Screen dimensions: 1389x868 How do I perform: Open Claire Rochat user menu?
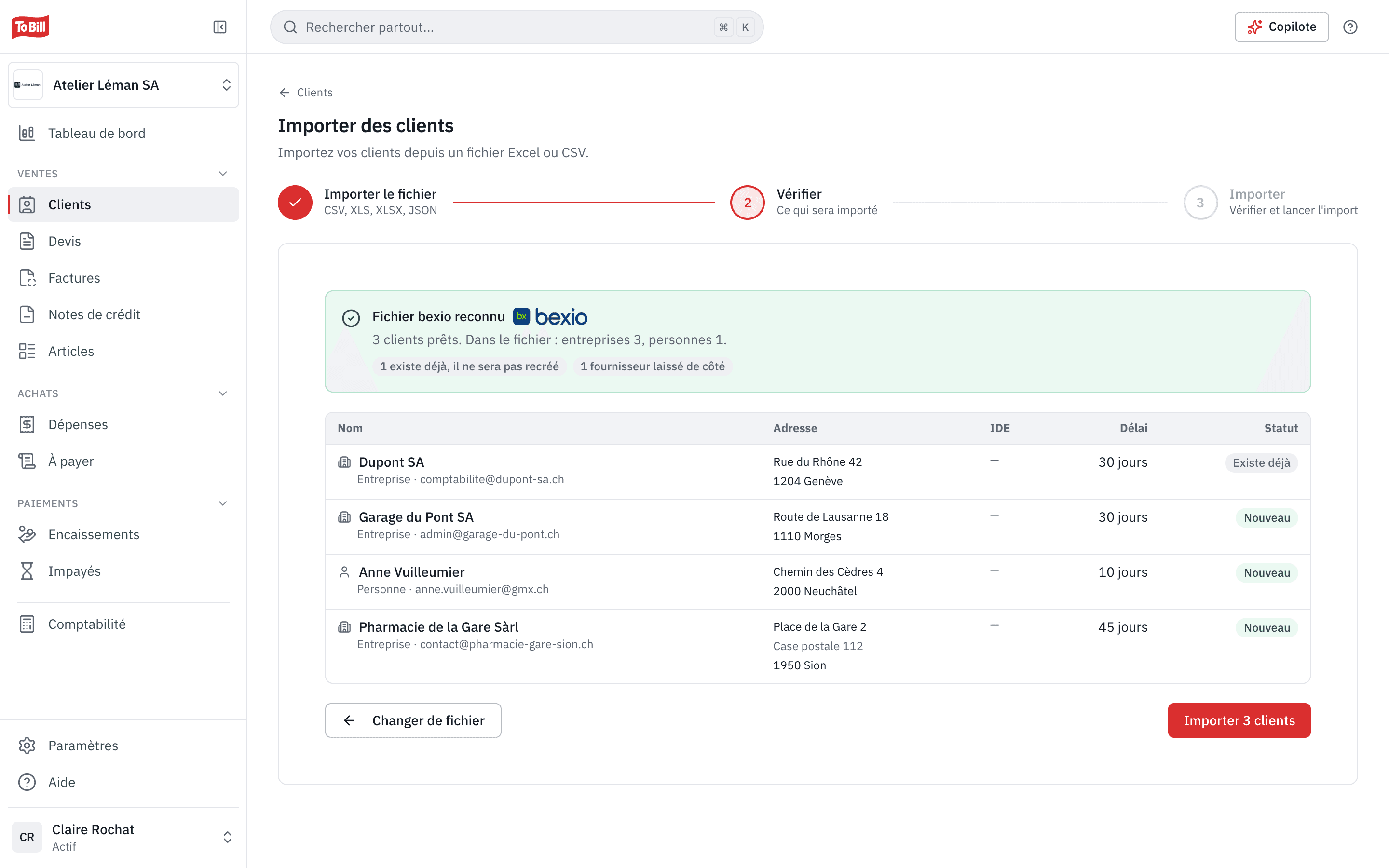pos(123,837)
